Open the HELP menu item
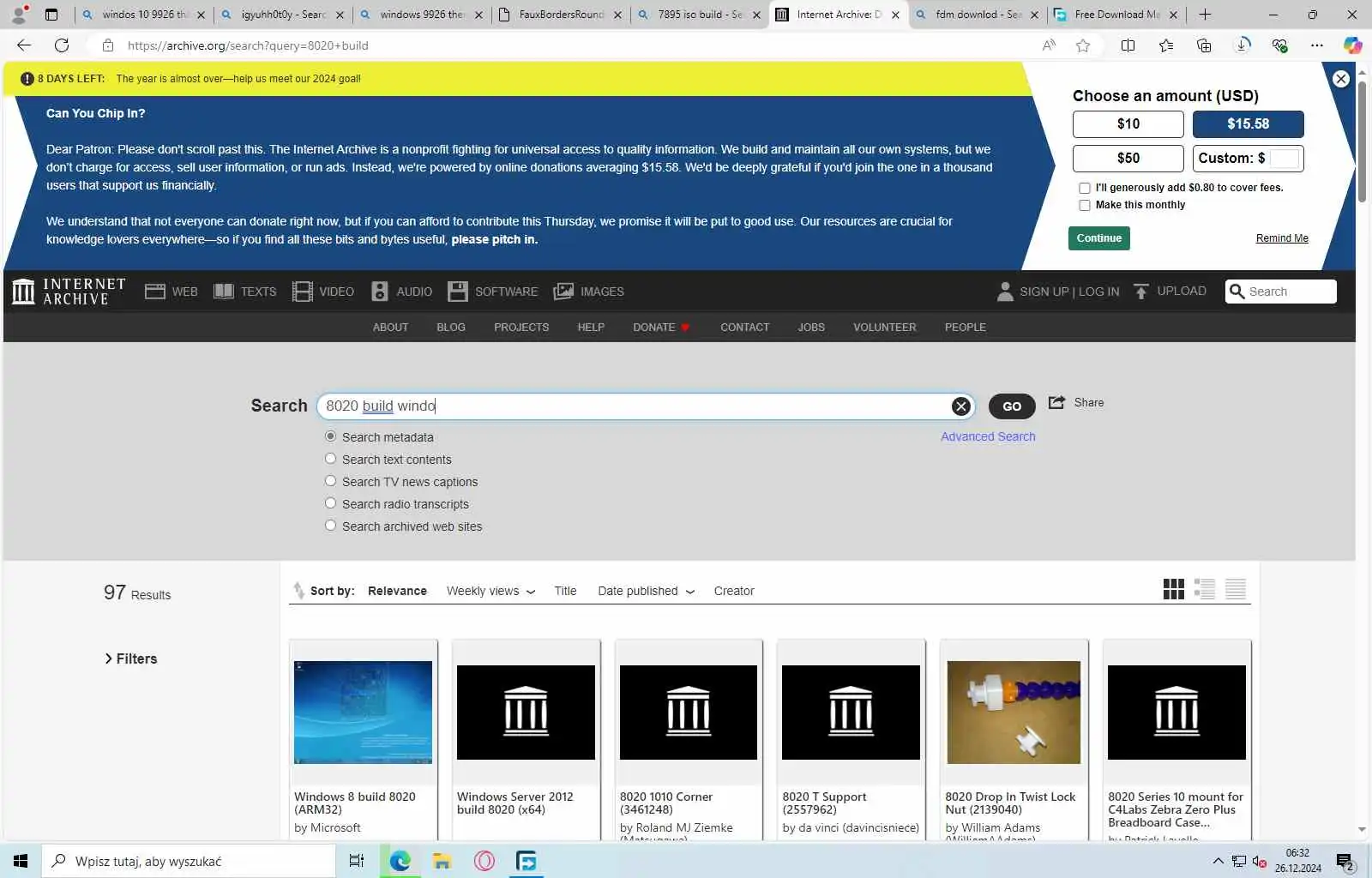 [x=591, y=328]
